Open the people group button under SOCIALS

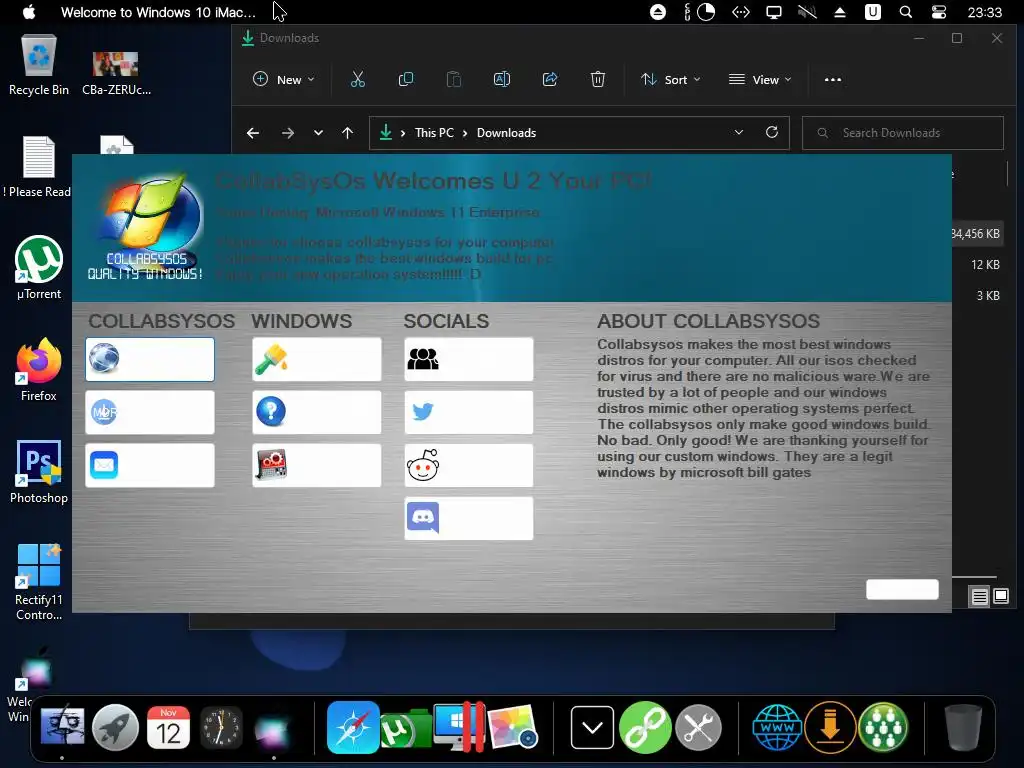pos(469,359)
